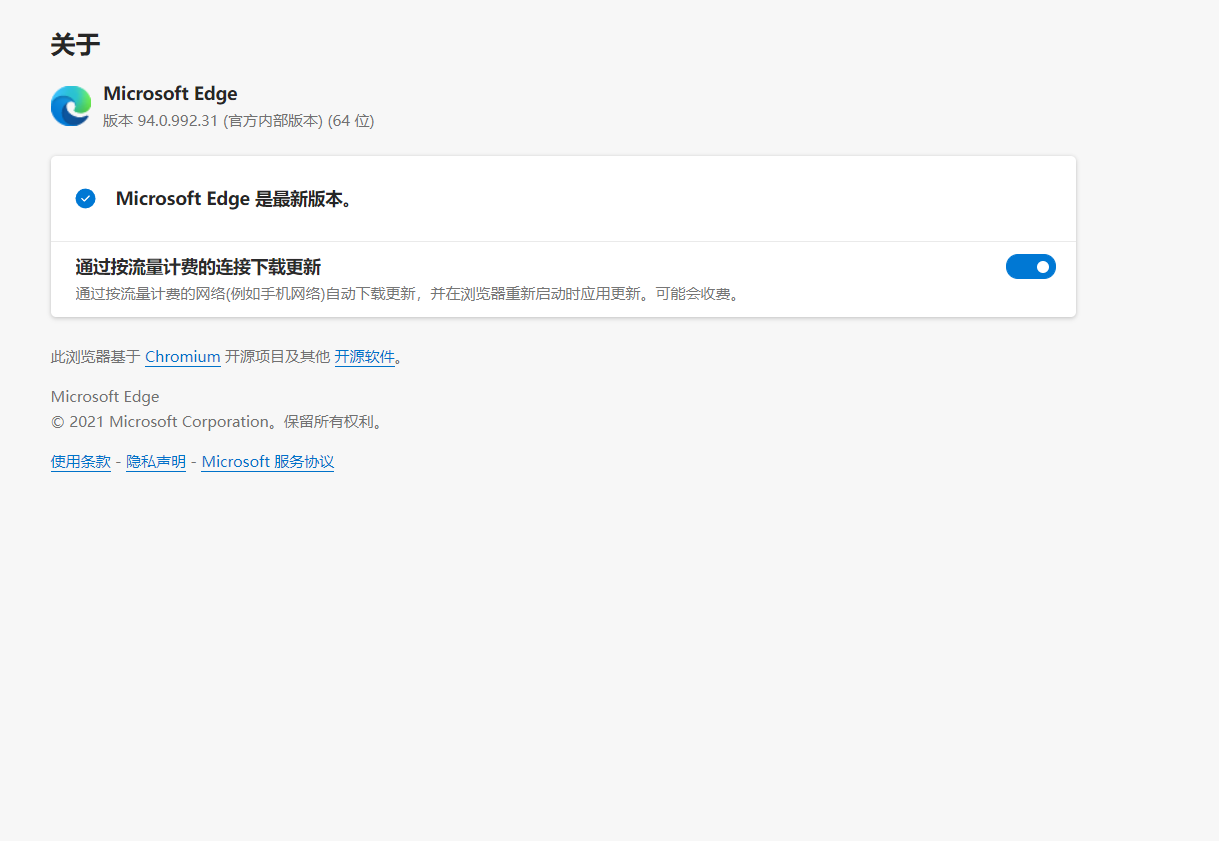Click the 'Microsoft Edge 是最新版本。' status text

coord(234,199)
